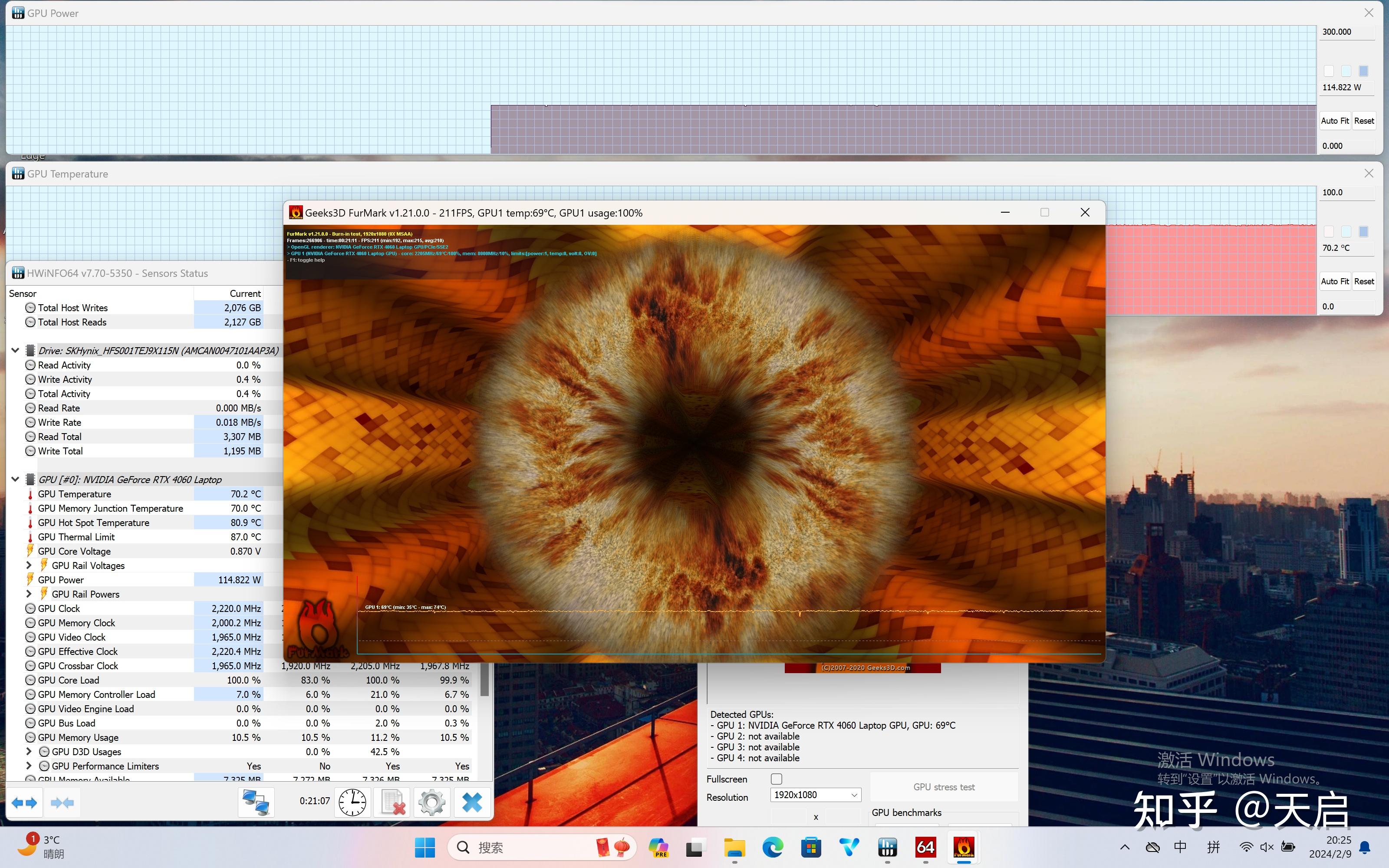This screenshot has height=868, width=1389.
Task: Expand GPU D3D Usages row
Action: pos(29,751)
